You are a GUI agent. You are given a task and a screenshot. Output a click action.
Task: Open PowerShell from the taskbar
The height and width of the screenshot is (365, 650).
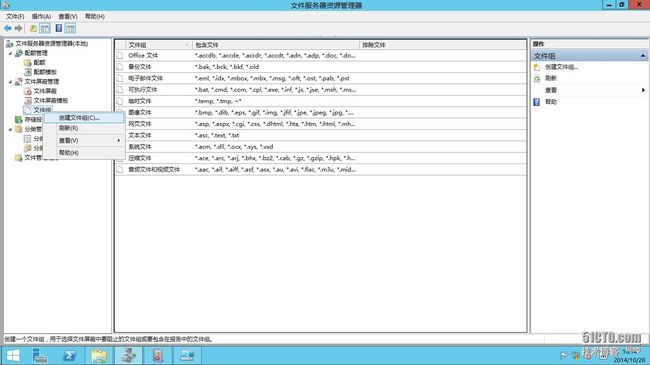(x=69, y=355)
